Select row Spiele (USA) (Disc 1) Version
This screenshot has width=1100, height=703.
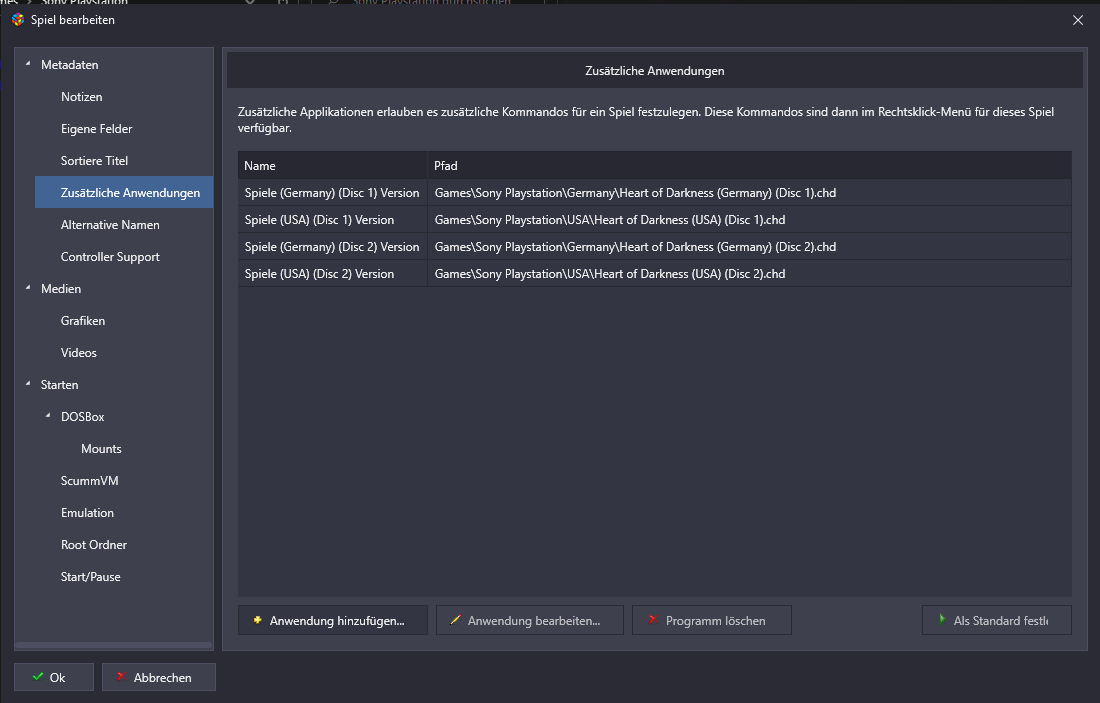coord(655,220)
